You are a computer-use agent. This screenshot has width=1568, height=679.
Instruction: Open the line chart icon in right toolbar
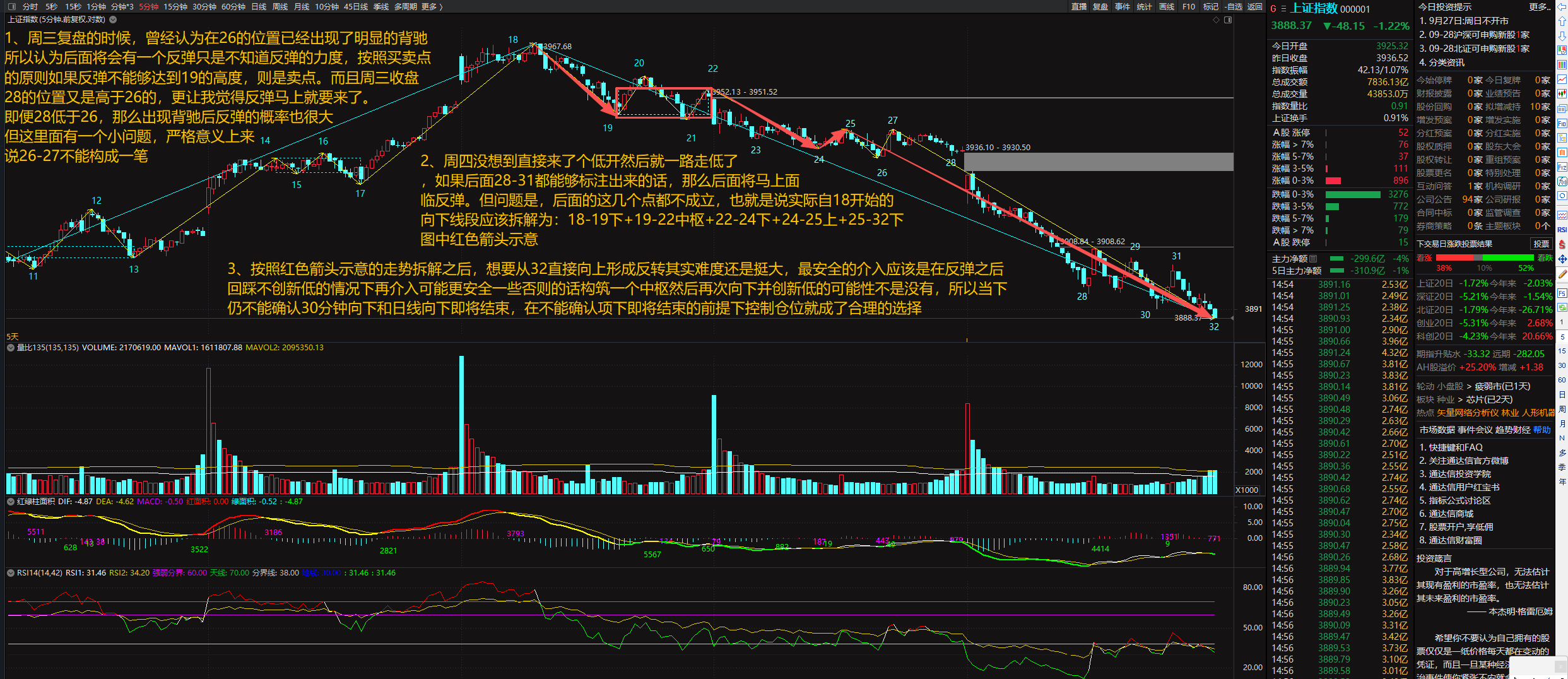pos(1562,79)
